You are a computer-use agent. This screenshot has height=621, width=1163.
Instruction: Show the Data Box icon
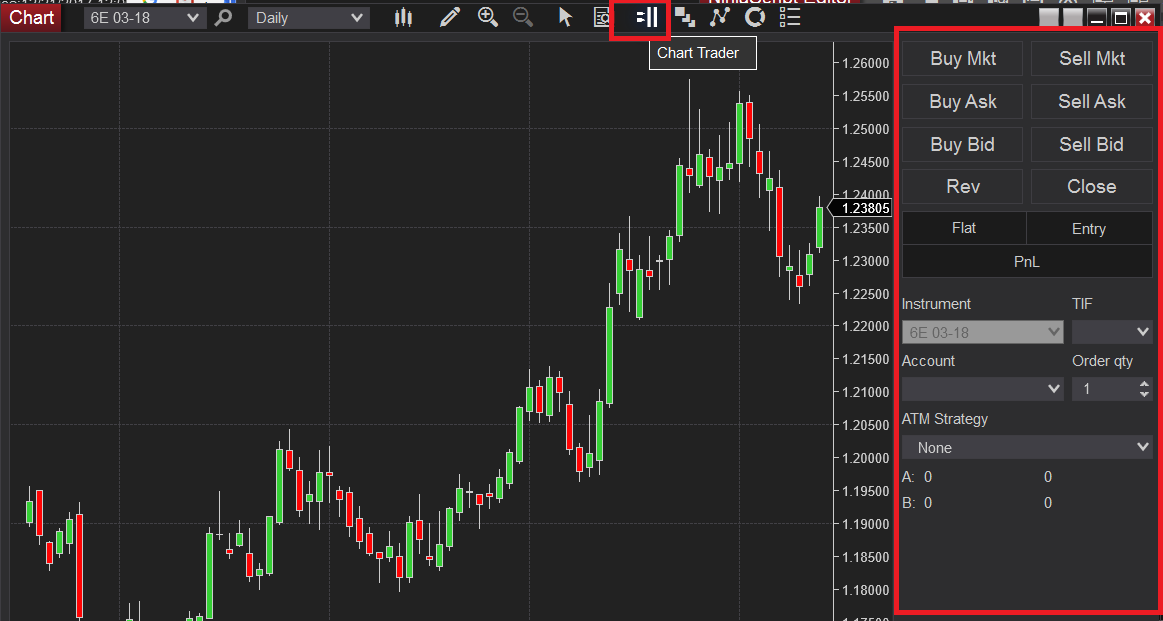pyautogui.click(x=602, y=17)
